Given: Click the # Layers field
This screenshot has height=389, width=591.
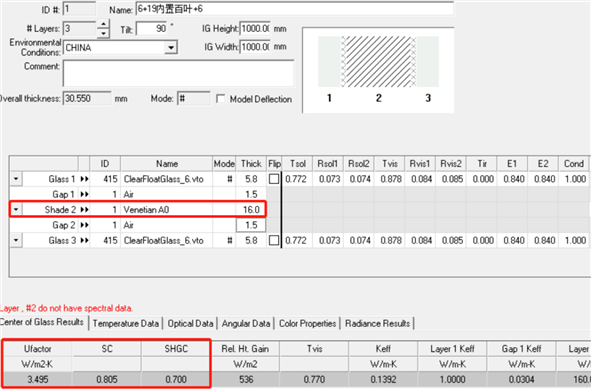Looking at the screenshot, I should (80, 29).
